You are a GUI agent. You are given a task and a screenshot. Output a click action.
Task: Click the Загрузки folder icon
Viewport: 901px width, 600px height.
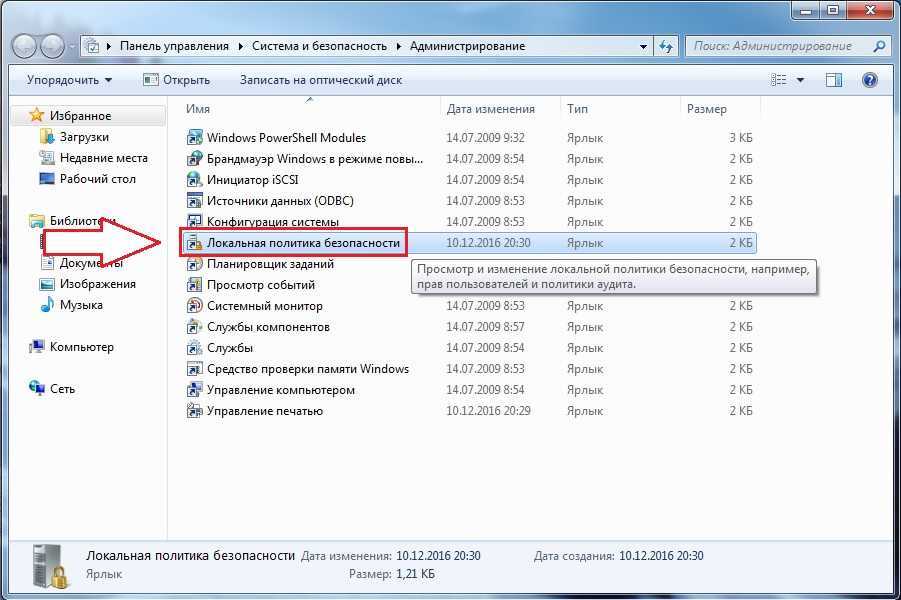coord(47,137)
